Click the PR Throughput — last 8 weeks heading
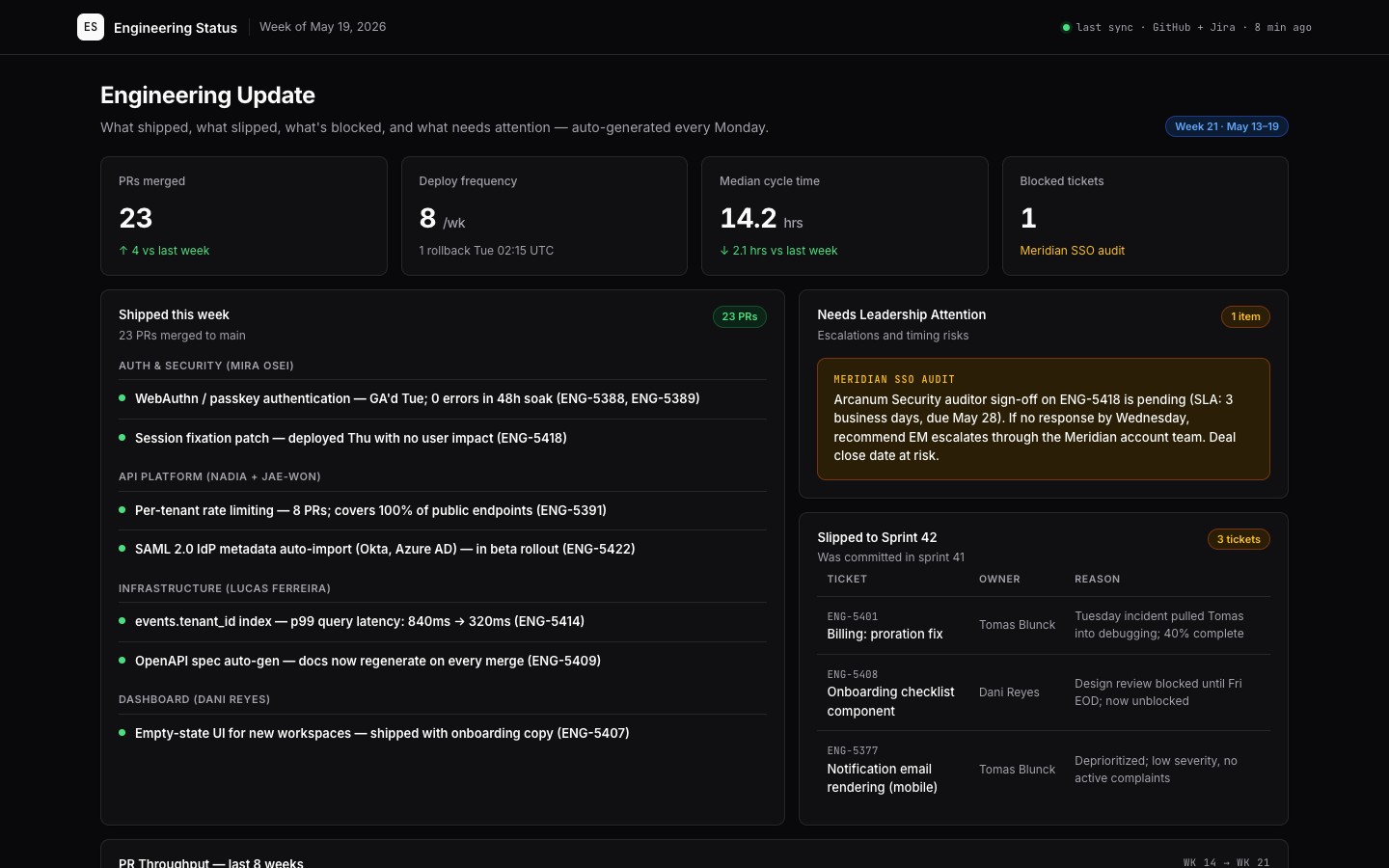This screenshot has width=1389, height=868. tap(211, 862)
